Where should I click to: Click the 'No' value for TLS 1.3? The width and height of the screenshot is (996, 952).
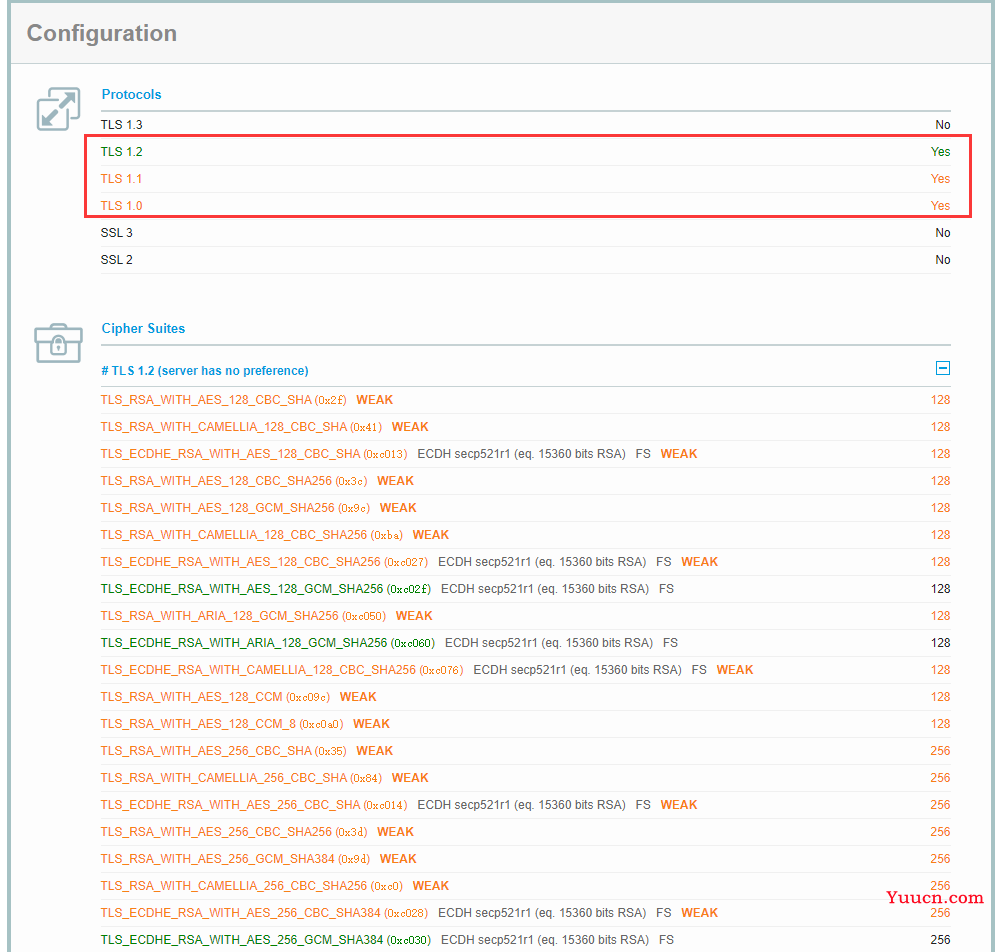943,125
